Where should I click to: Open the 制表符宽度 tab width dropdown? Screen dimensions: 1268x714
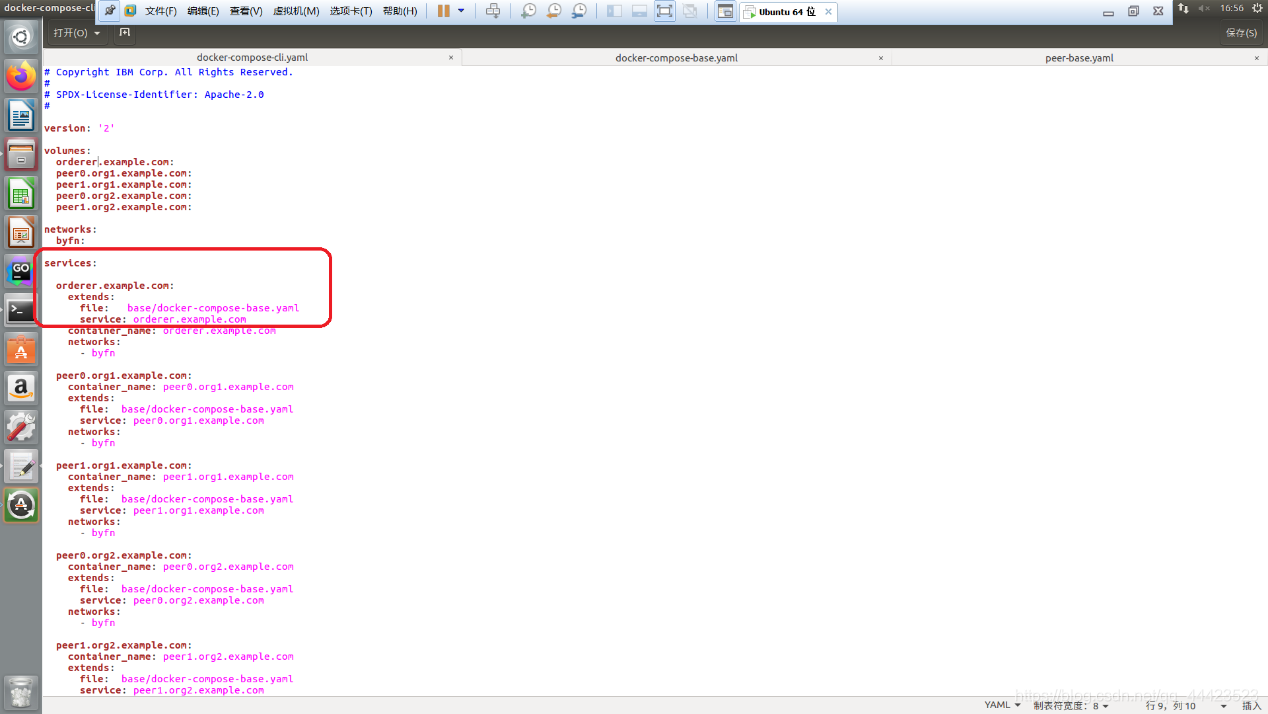click(x=1070, y=705)
